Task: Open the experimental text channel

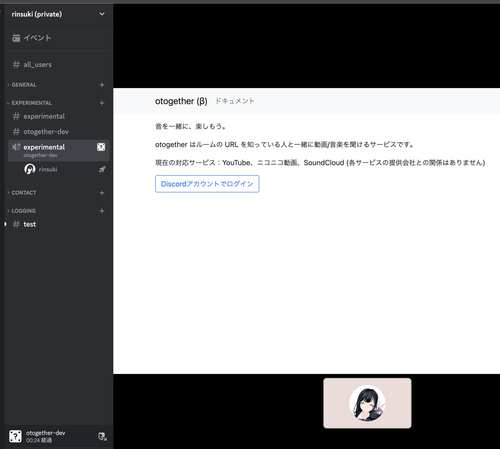Action: [x=58, y=116]
